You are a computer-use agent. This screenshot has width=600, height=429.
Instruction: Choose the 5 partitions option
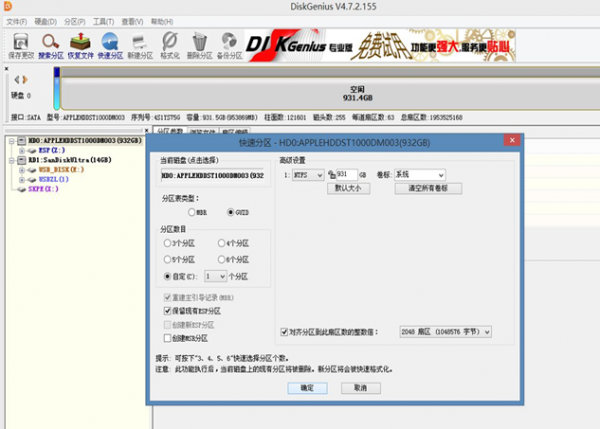[167, 259]
